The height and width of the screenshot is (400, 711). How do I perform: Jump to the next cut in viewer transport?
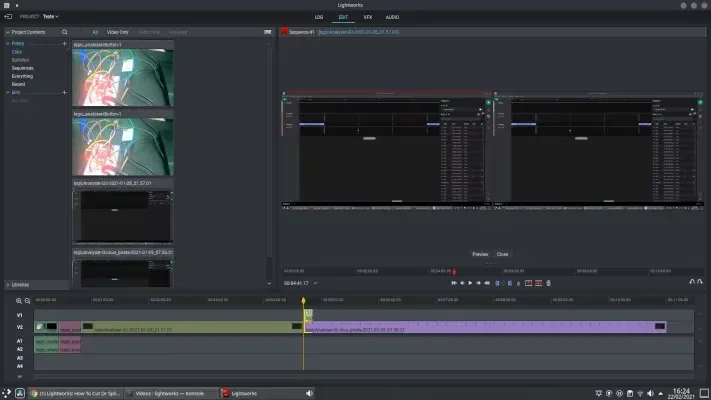tap(487, 283)
